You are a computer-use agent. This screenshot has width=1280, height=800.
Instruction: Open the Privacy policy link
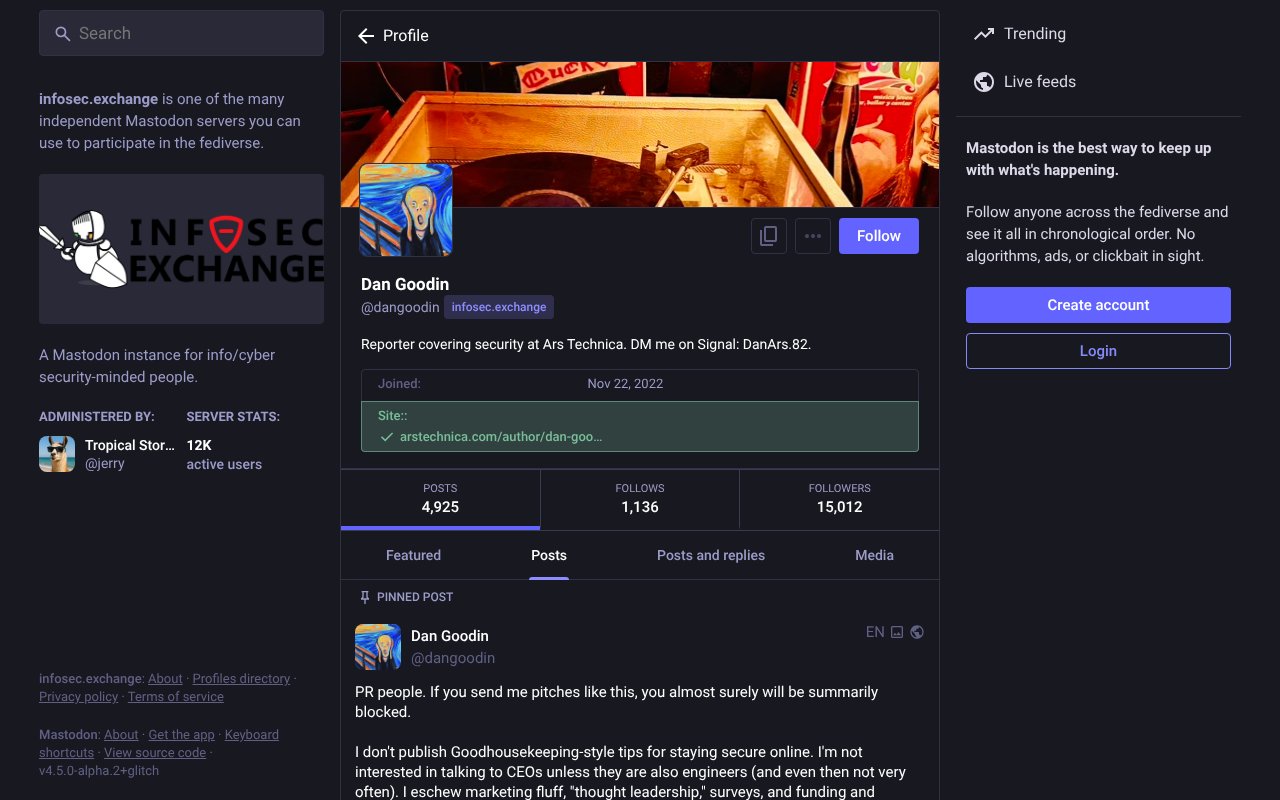(78, 697)
